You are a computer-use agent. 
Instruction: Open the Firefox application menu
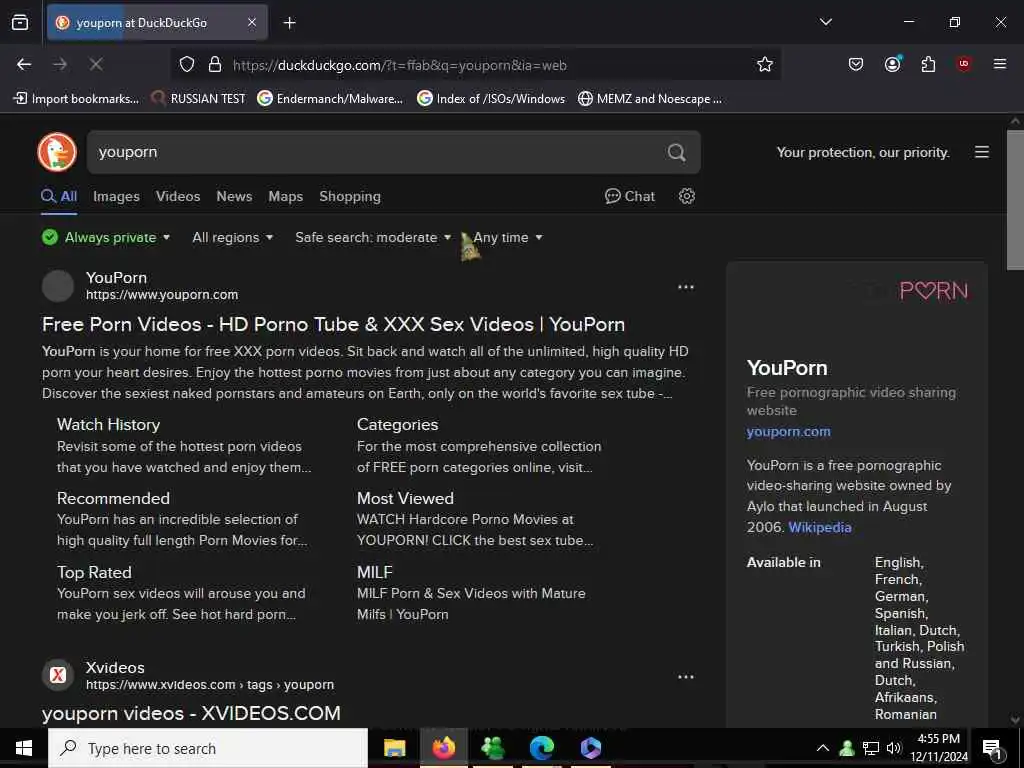(x=999, y=64)
